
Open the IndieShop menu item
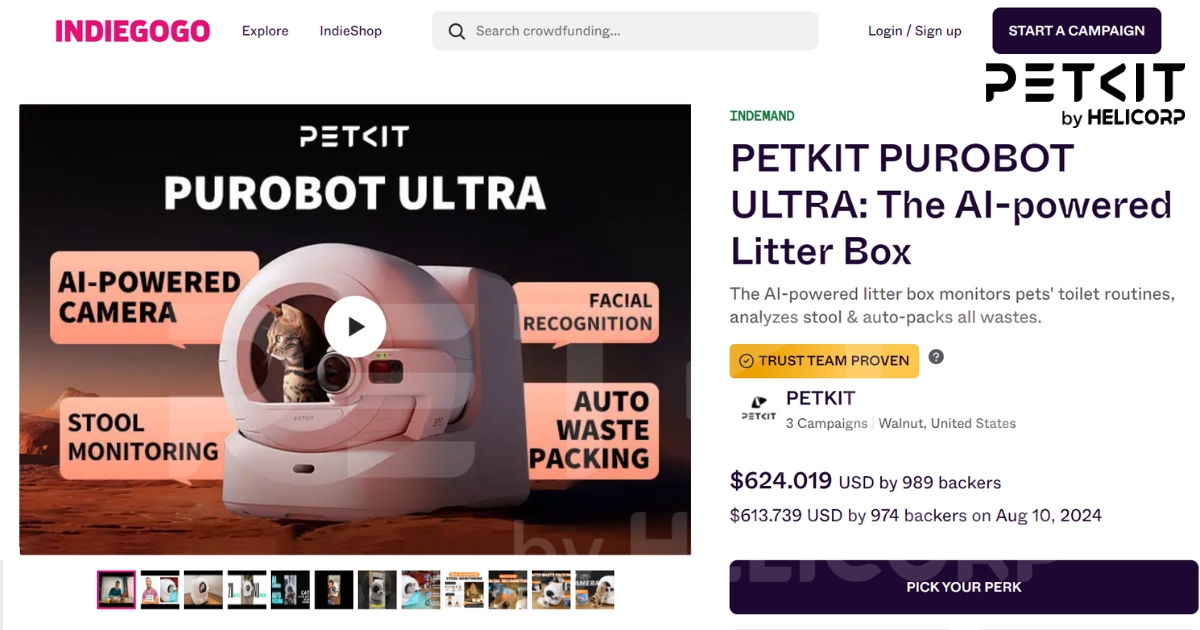pyautogui.click(x=350, y=31)
